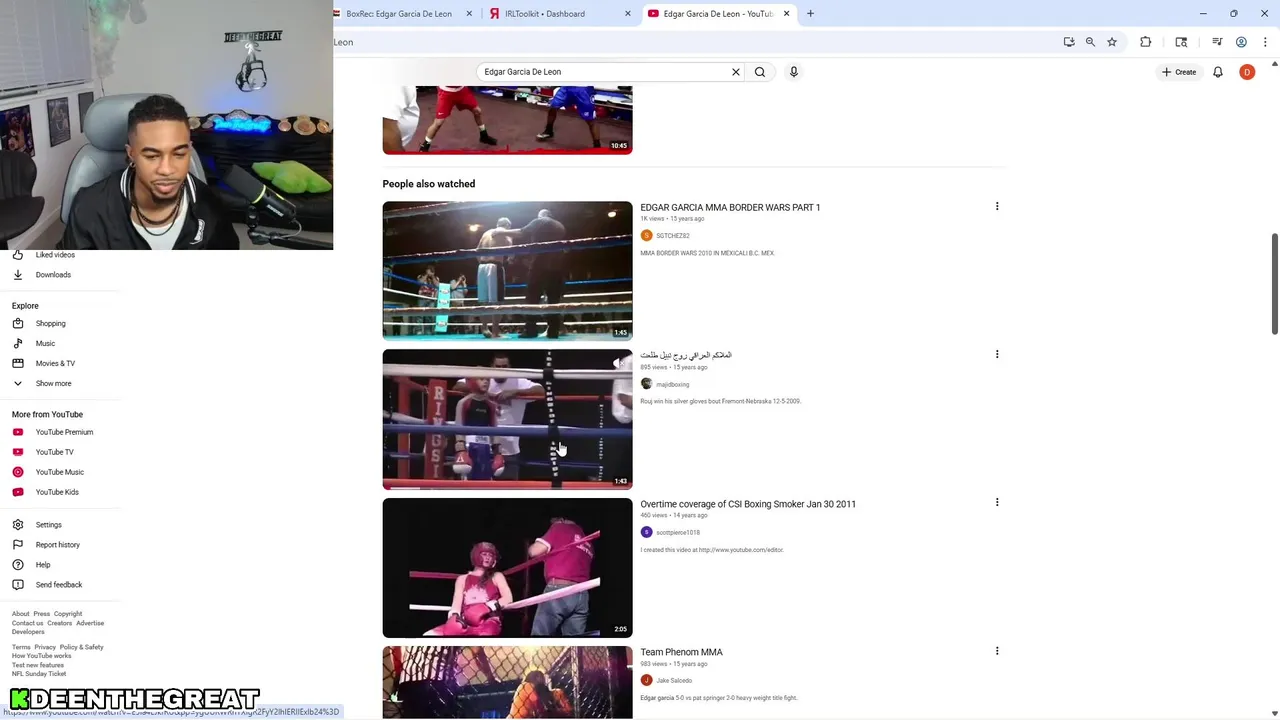This screenshot has width=1280, height=720.
Task: Click SGTCHEZ82 channel name
Action: [673, 236]
